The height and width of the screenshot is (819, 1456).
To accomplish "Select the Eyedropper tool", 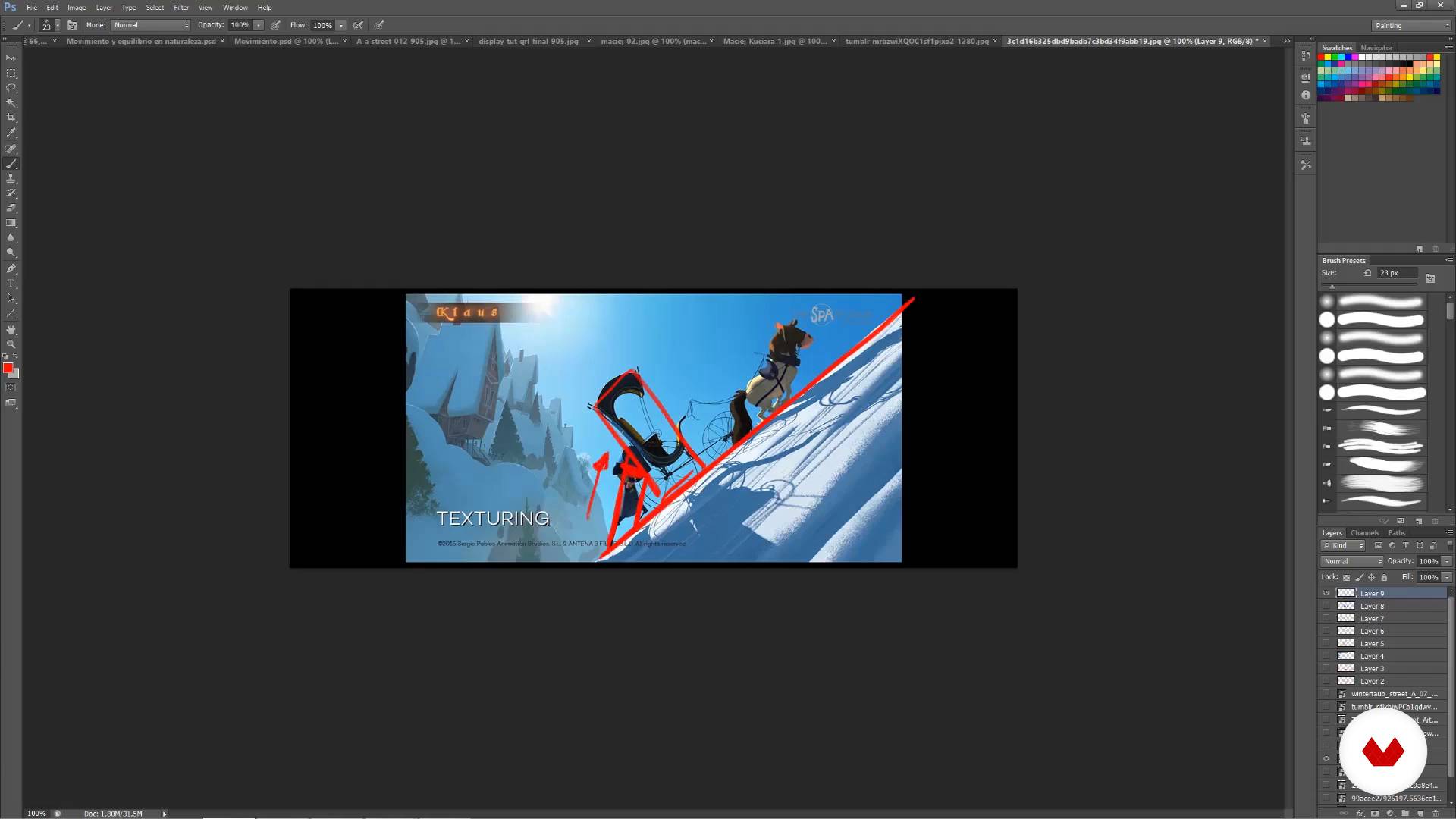I will (x=11, y=133).
